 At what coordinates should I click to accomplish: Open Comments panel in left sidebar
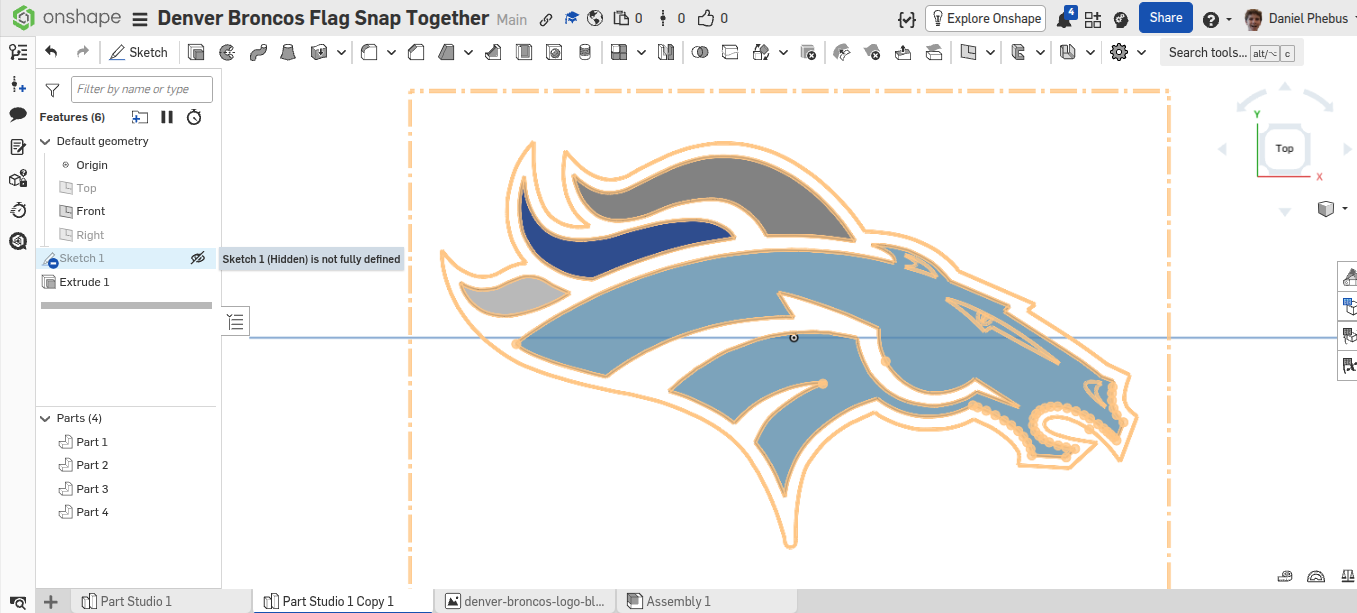(18, 115)
